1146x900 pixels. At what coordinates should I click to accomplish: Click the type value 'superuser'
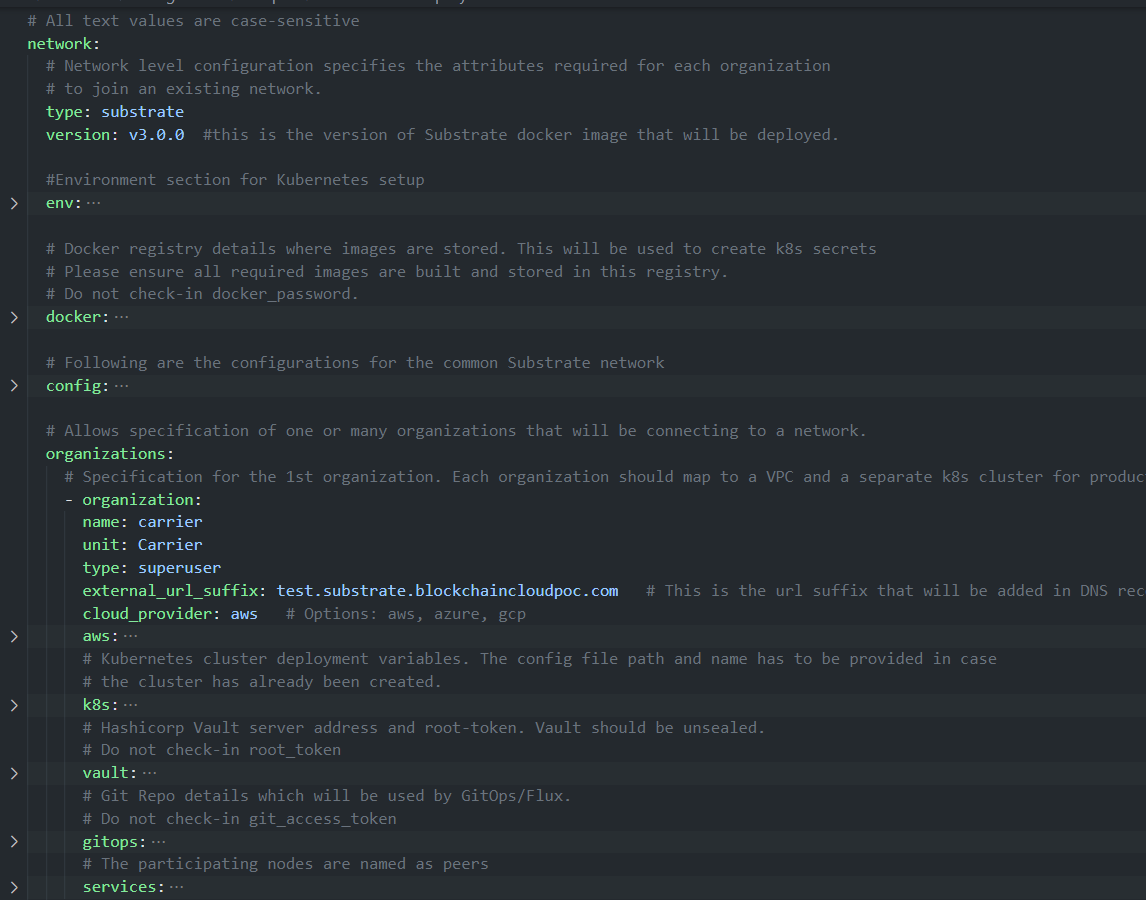[x=180, y=568]
